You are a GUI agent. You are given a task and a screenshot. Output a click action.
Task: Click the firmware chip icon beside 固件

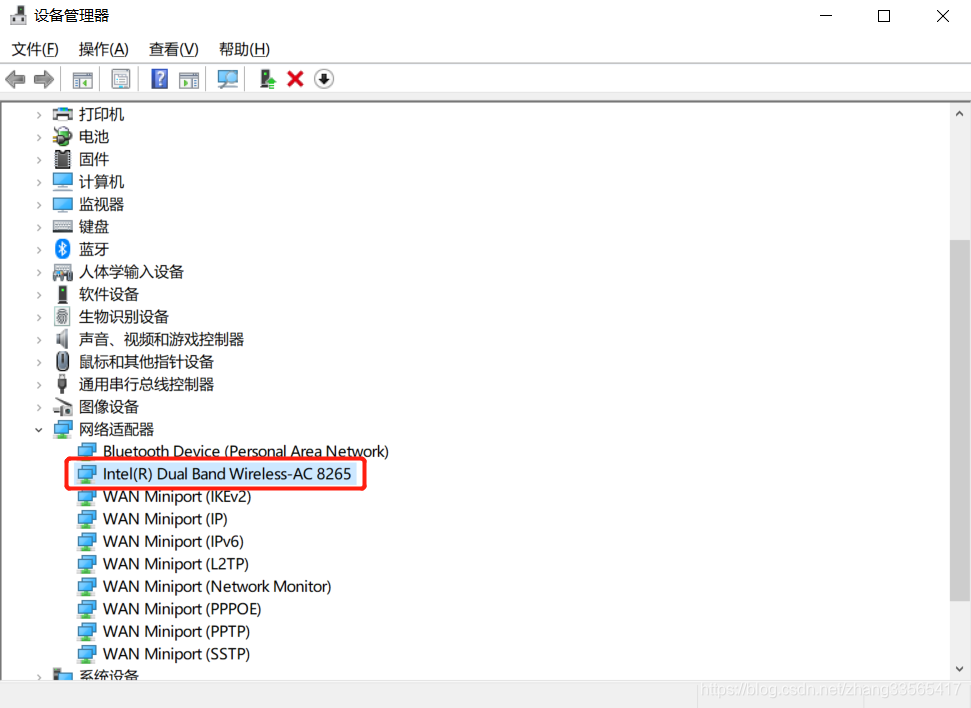[x=63, y=159]
